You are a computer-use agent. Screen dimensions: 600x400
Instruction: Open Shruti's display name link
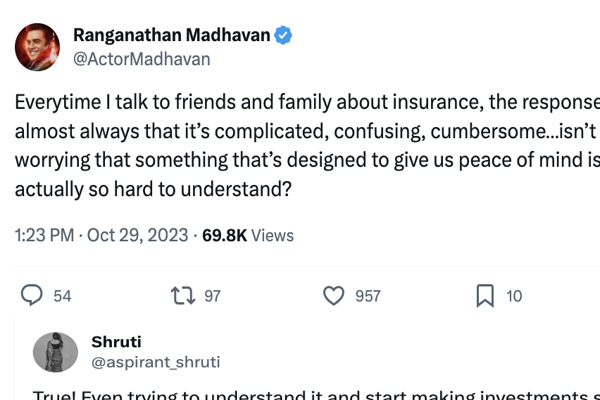(x=116, y=341)
